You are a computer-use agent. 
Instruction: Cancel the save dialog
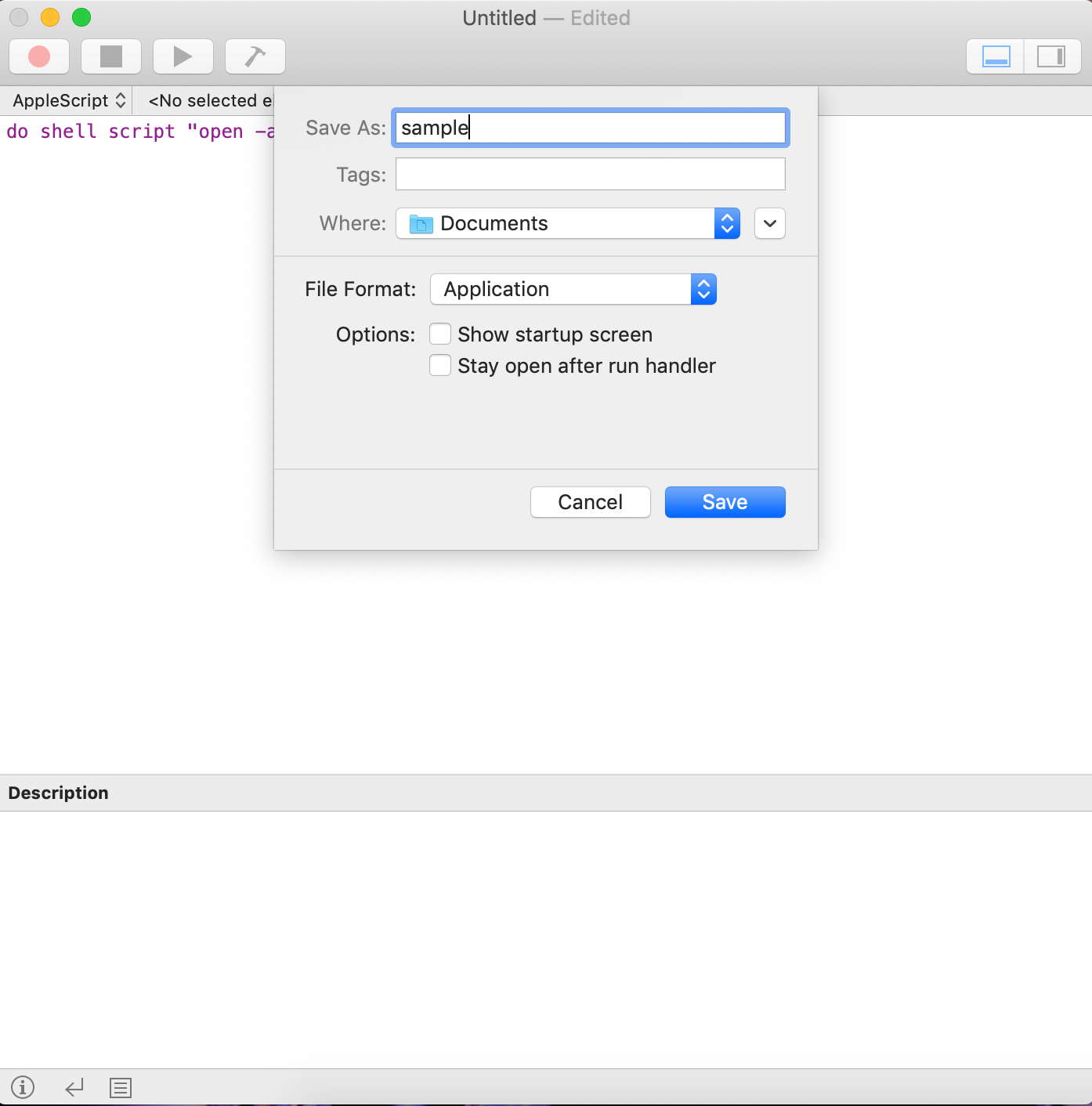[x=591, y=502]
